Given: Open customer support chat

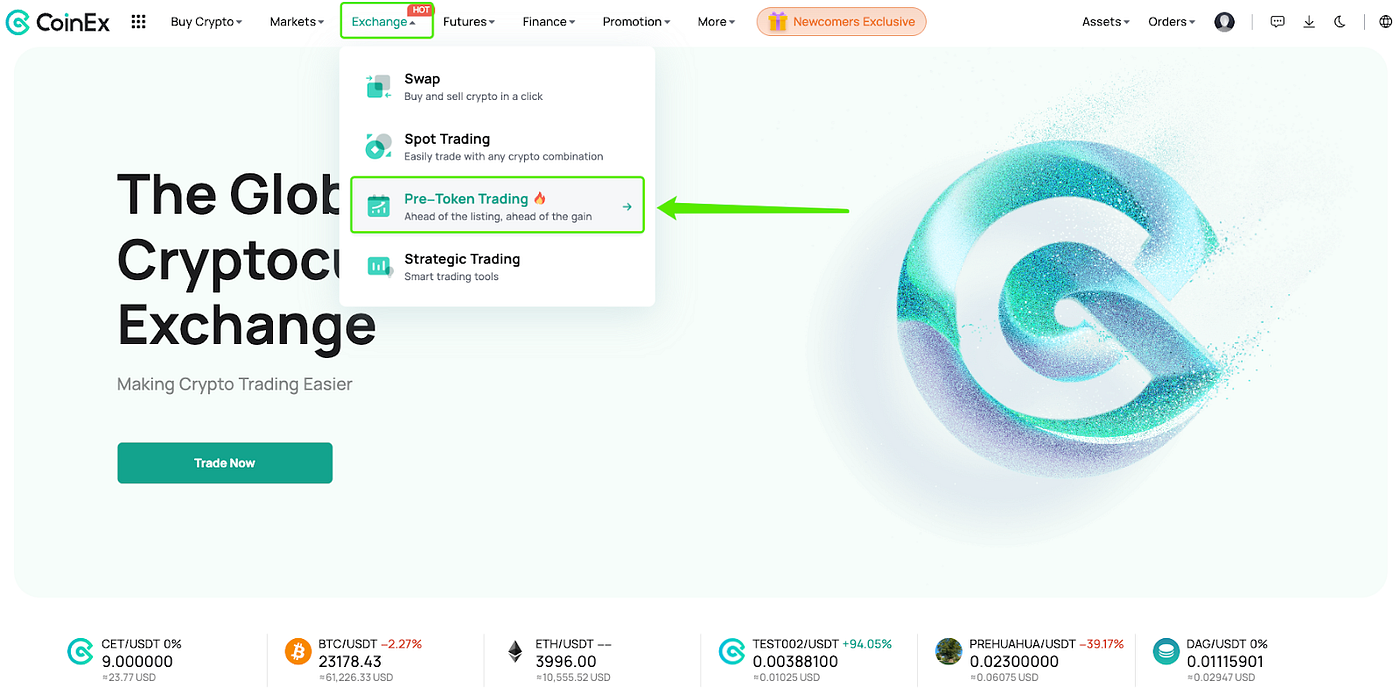Looking at the screenshot, I should (x=1277, y=20).
